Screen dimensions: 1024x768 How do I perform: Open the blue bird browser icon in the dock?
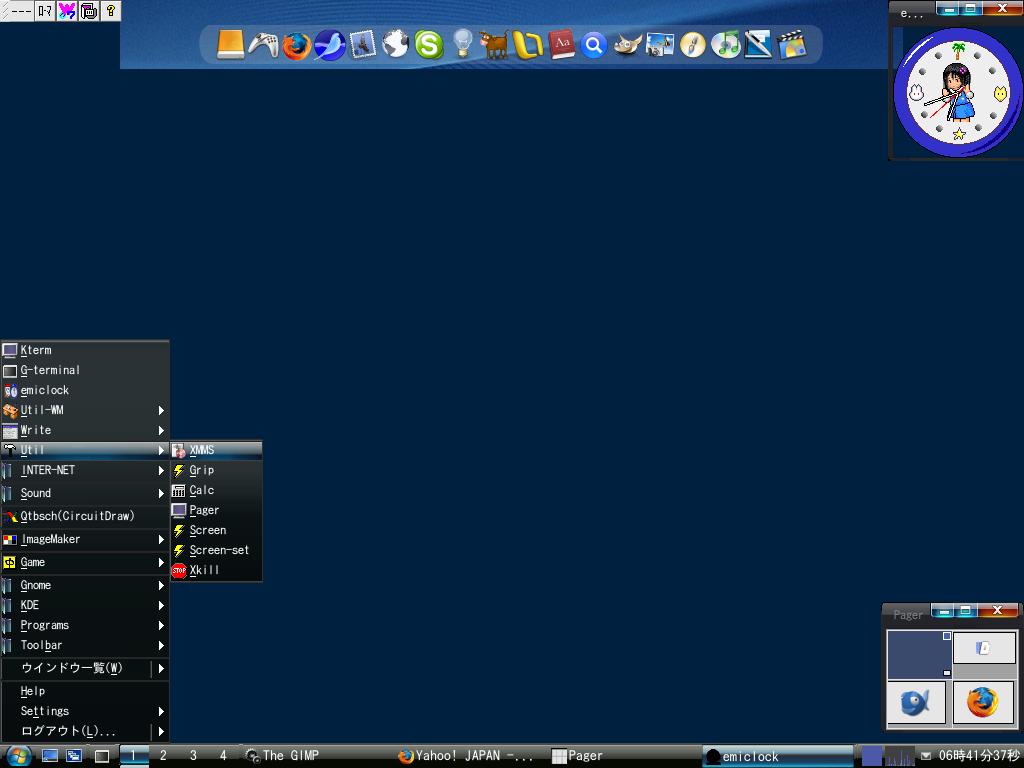(328, 44)
